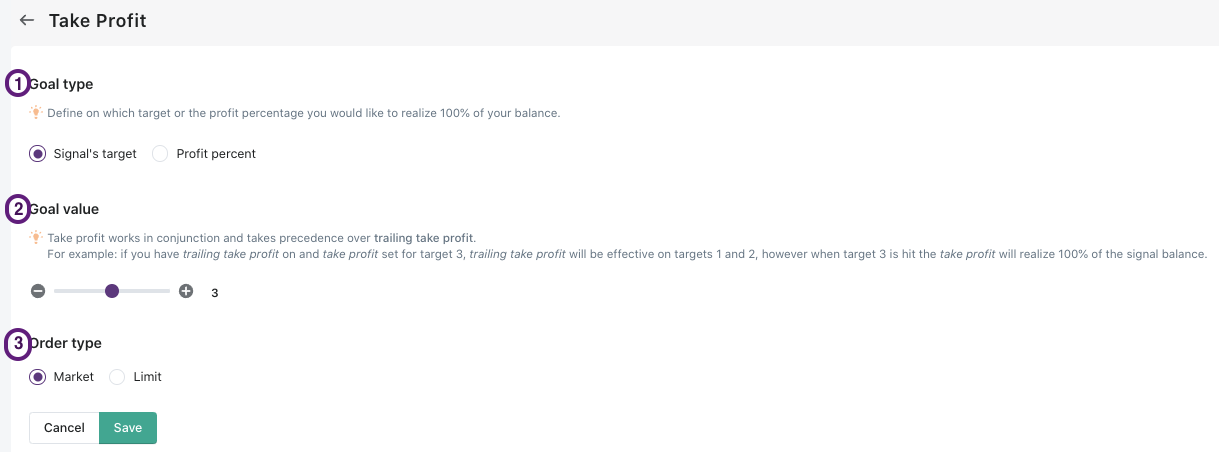Decrease goal value with the minus icon
The height and width of the screenshot is (452, 1219).
point(38,291)
